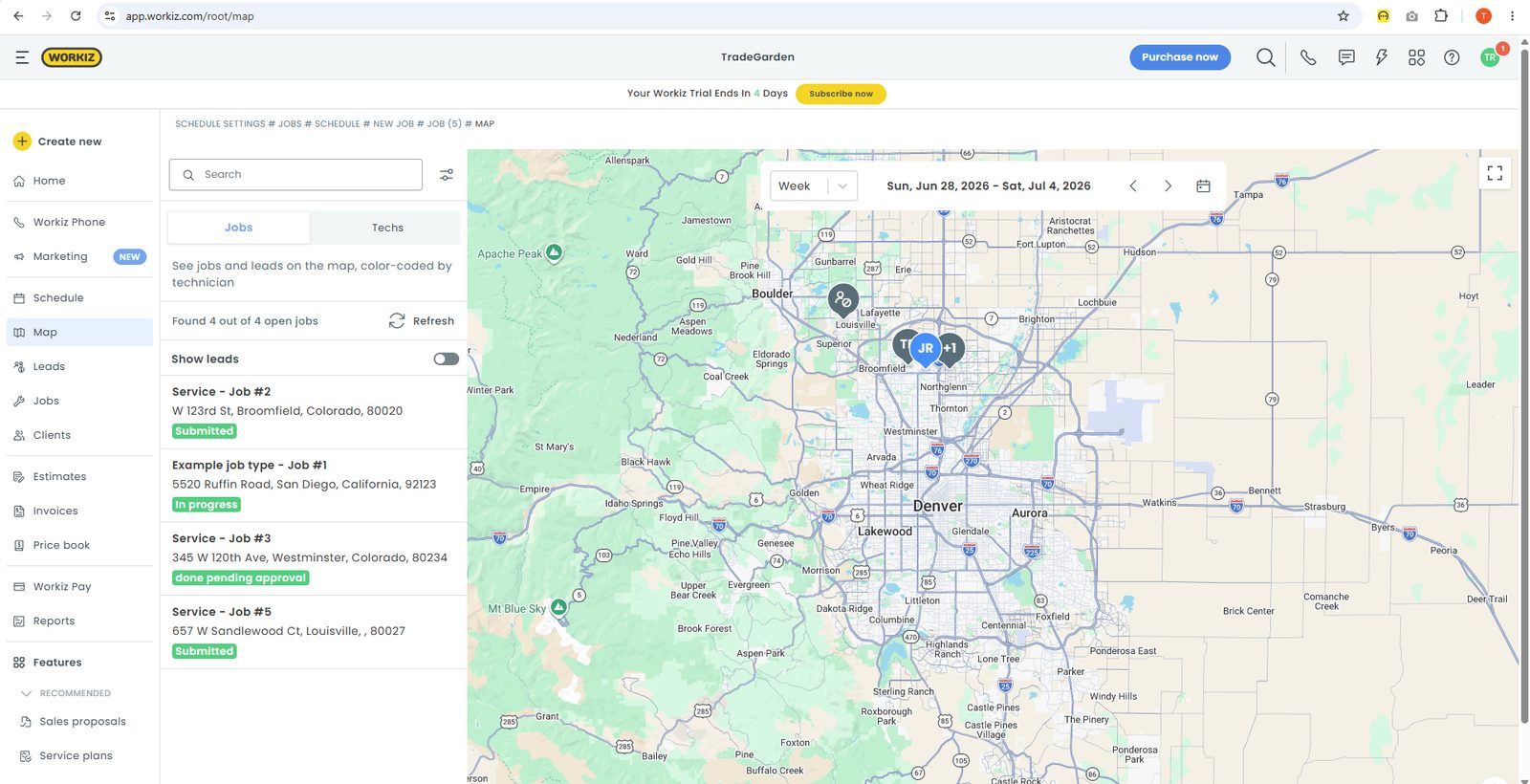Click the Subscribe now button
The image size is (1530, 784).
[841, 94]
